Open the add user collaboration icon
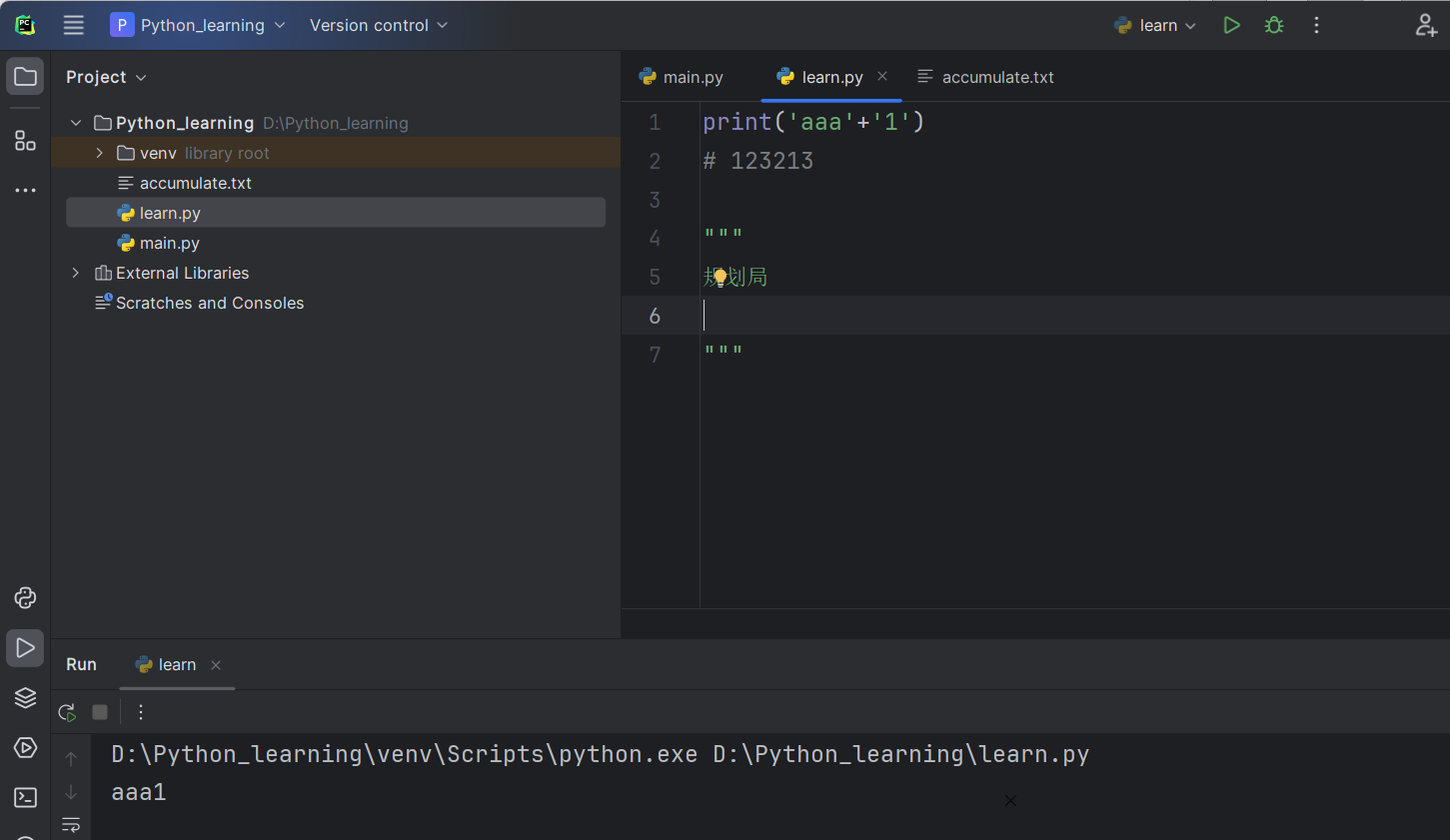 1426,25
